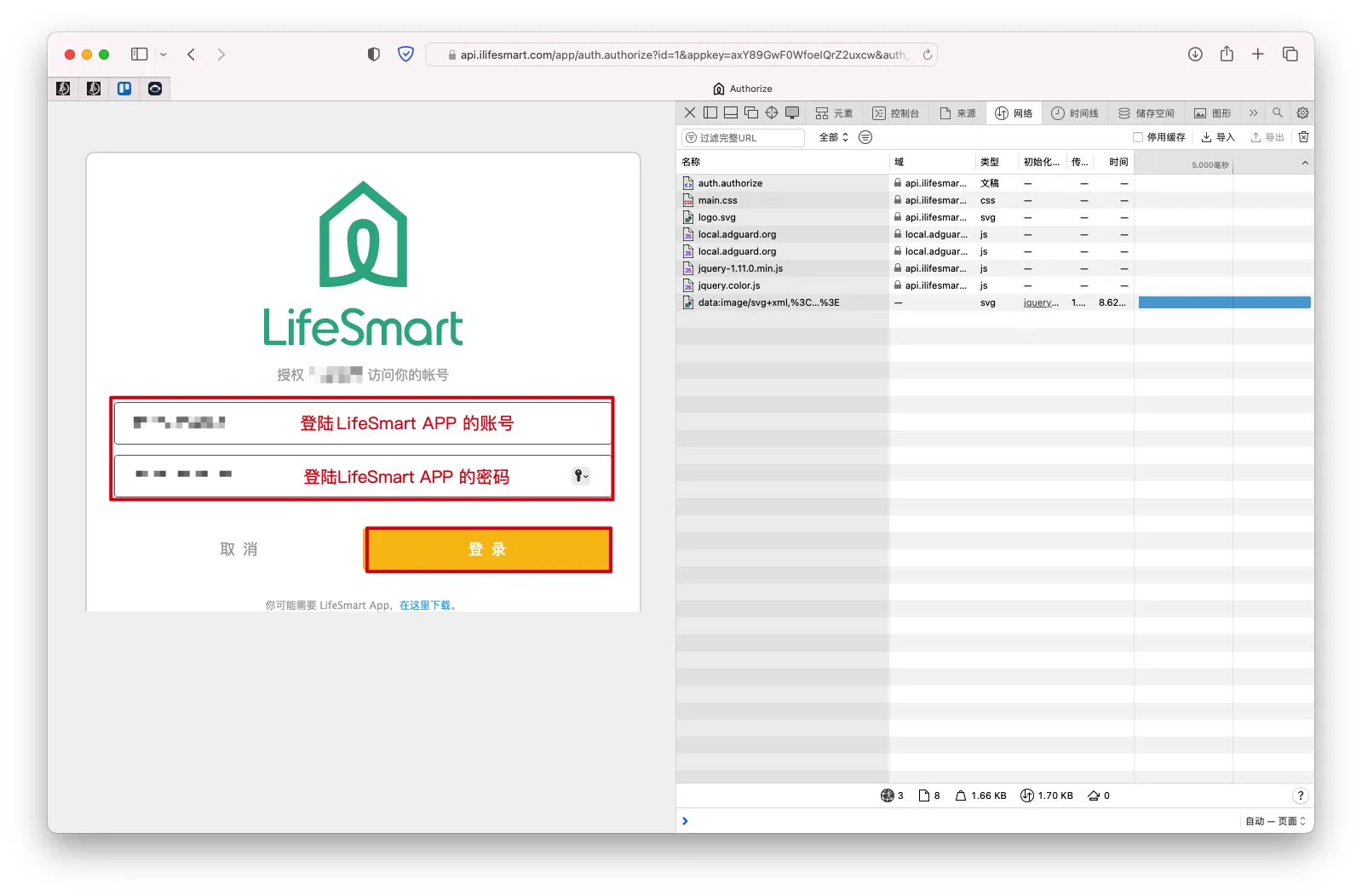Click the blue waterfall bar in timeline
Viewport: 1362px width, 896px height.
pos(1225,302)
